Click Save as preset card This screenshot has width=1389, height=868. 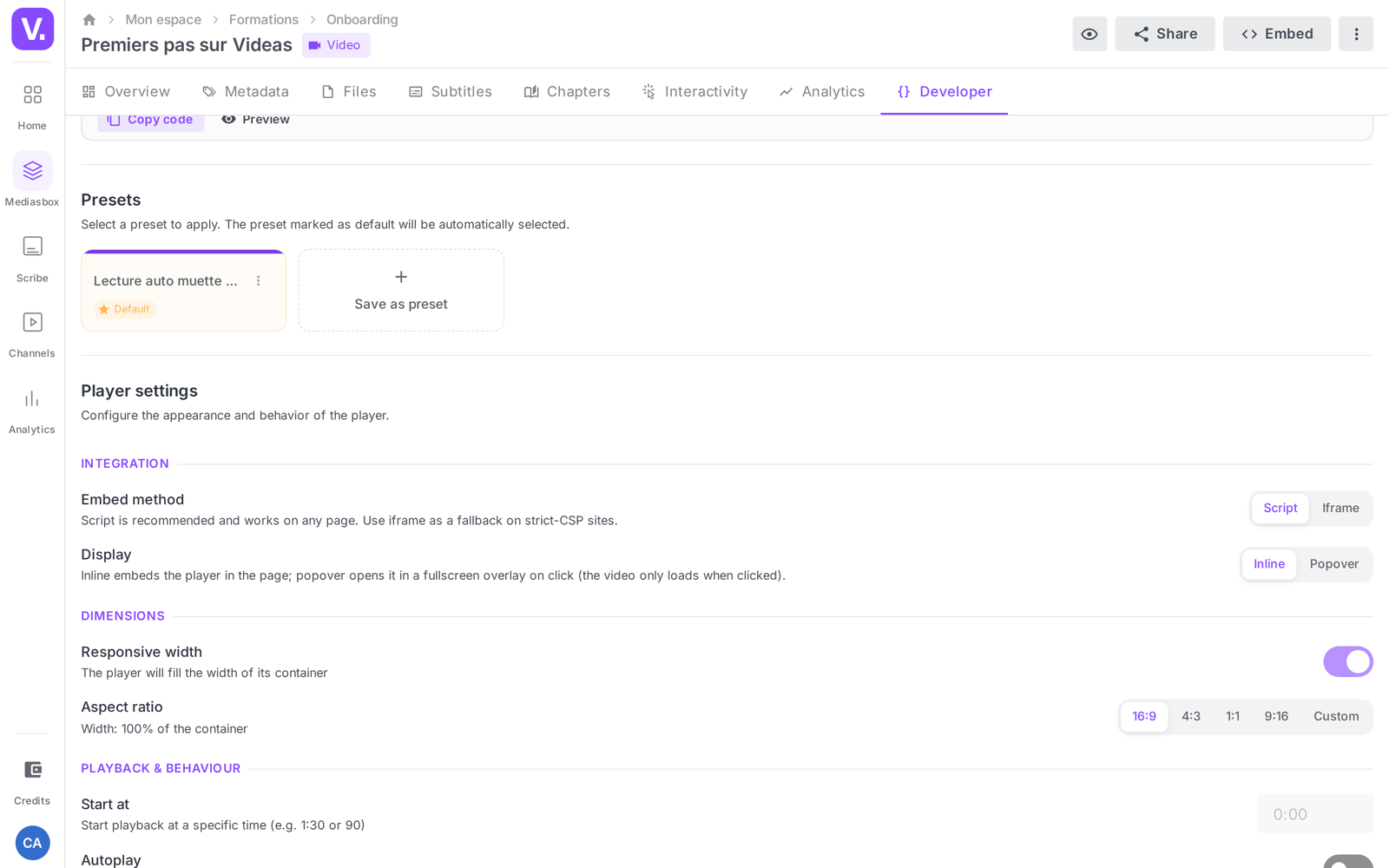coord(401,291)
